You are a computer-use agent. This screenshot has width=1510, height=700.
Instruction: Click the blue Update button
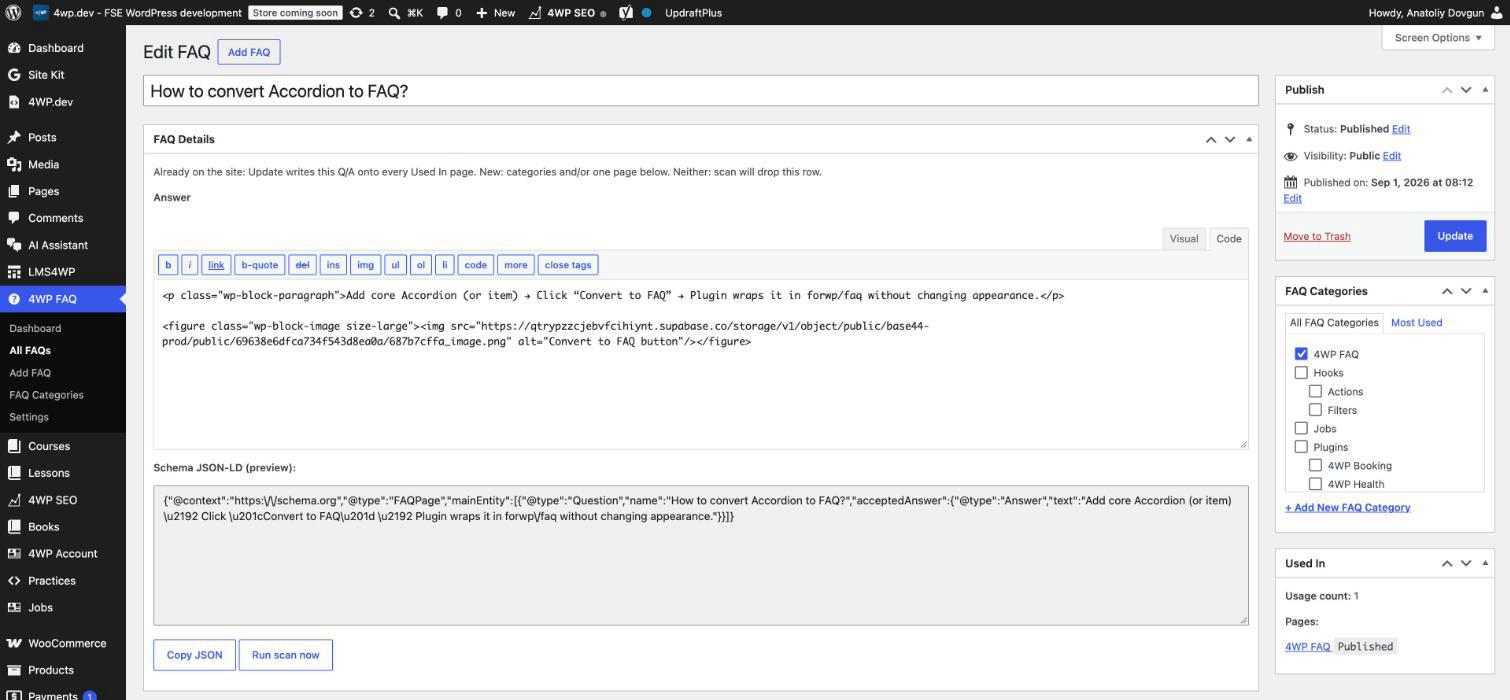pyautogui.click(x=1455, y=236)
